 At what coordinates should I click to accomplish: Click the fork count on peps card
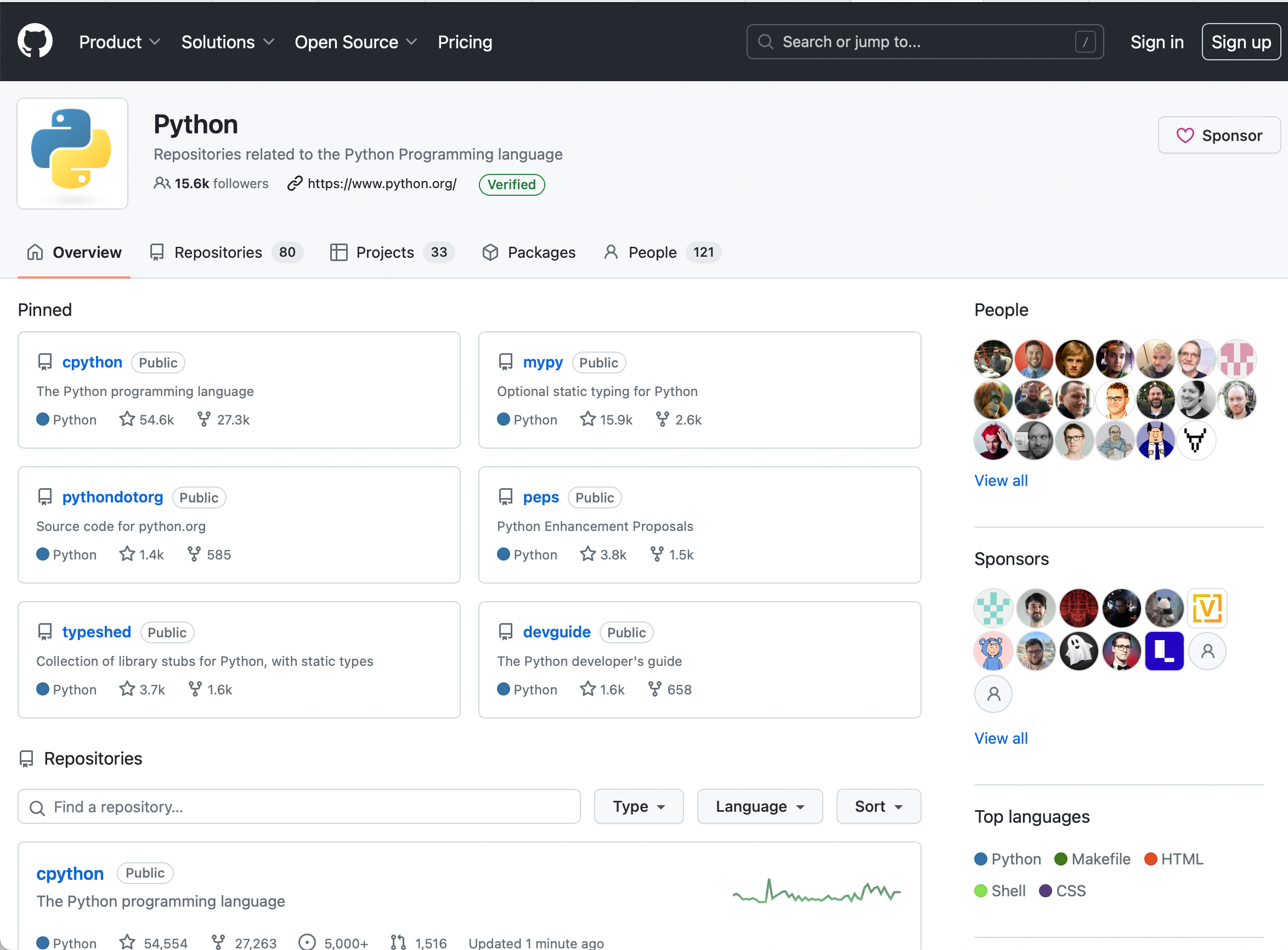coord(671,555)
